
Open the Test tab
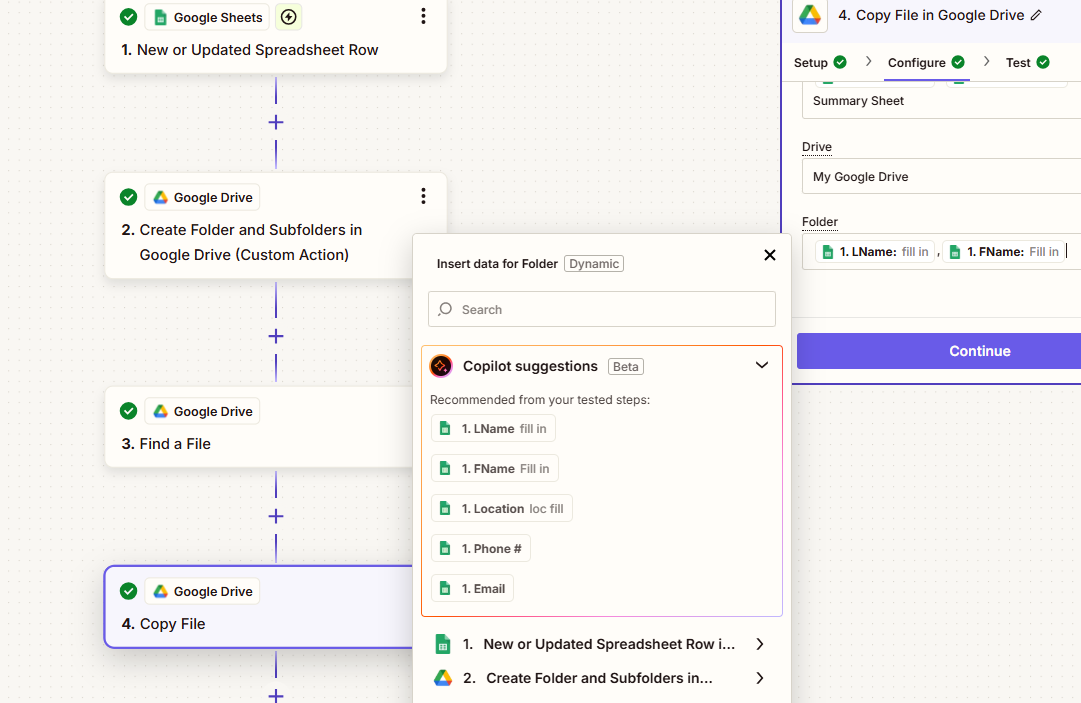pyautogui.click(x=1027, y=63)
